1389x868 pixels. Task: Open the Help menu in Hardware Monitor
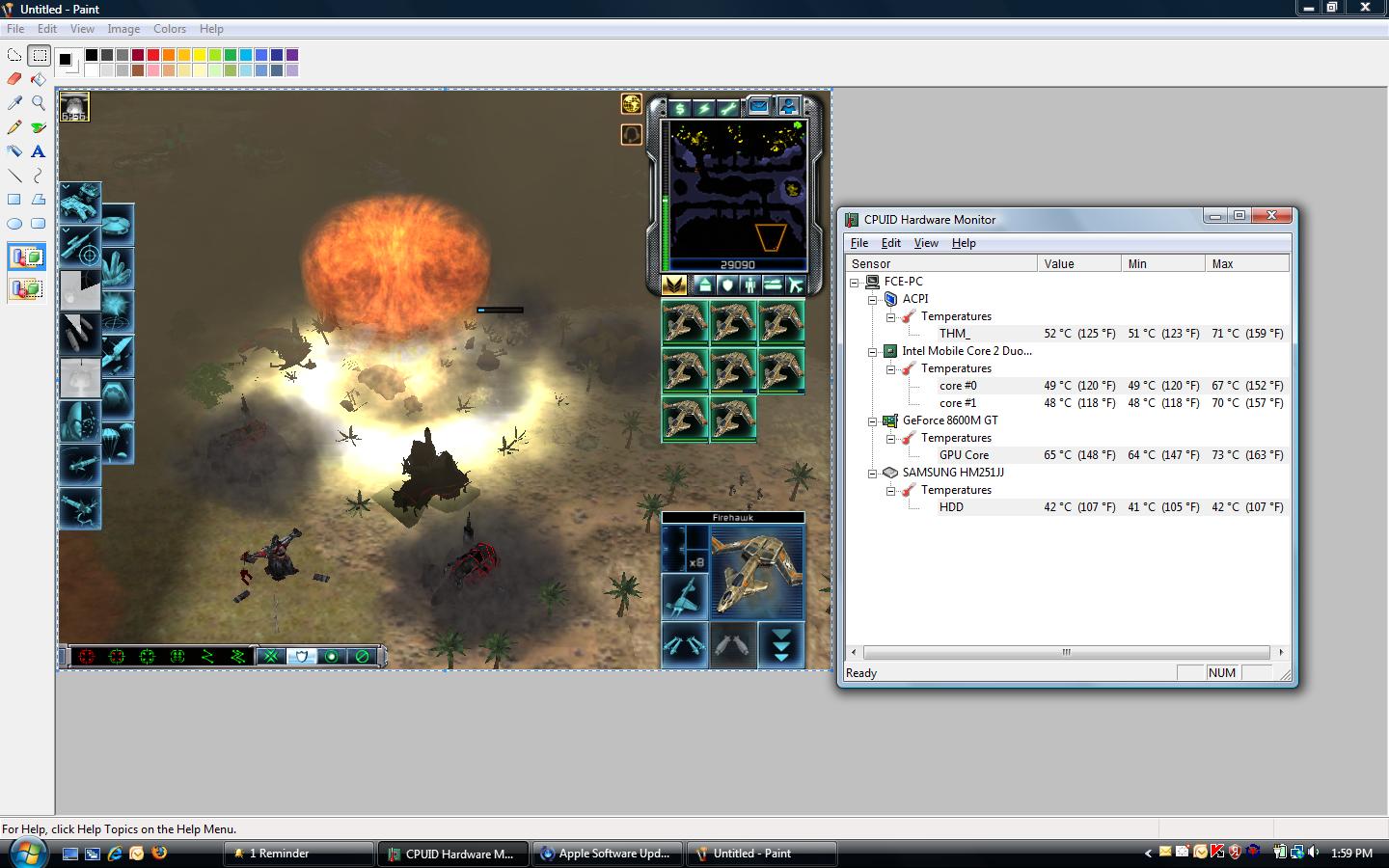point(964,243)
